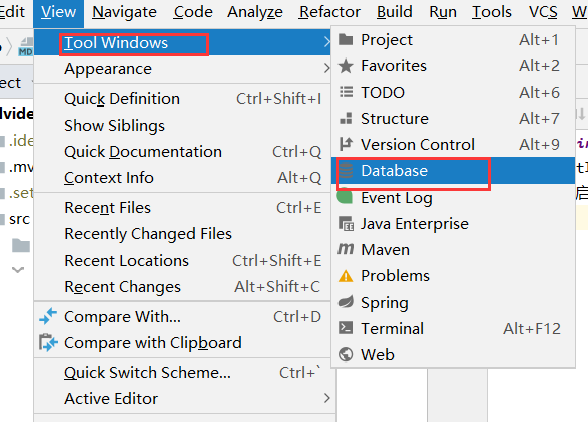Click the Terminal prompt icon
Screen dimensions: 588x422
pyautogui.click(x=346, y=328)
